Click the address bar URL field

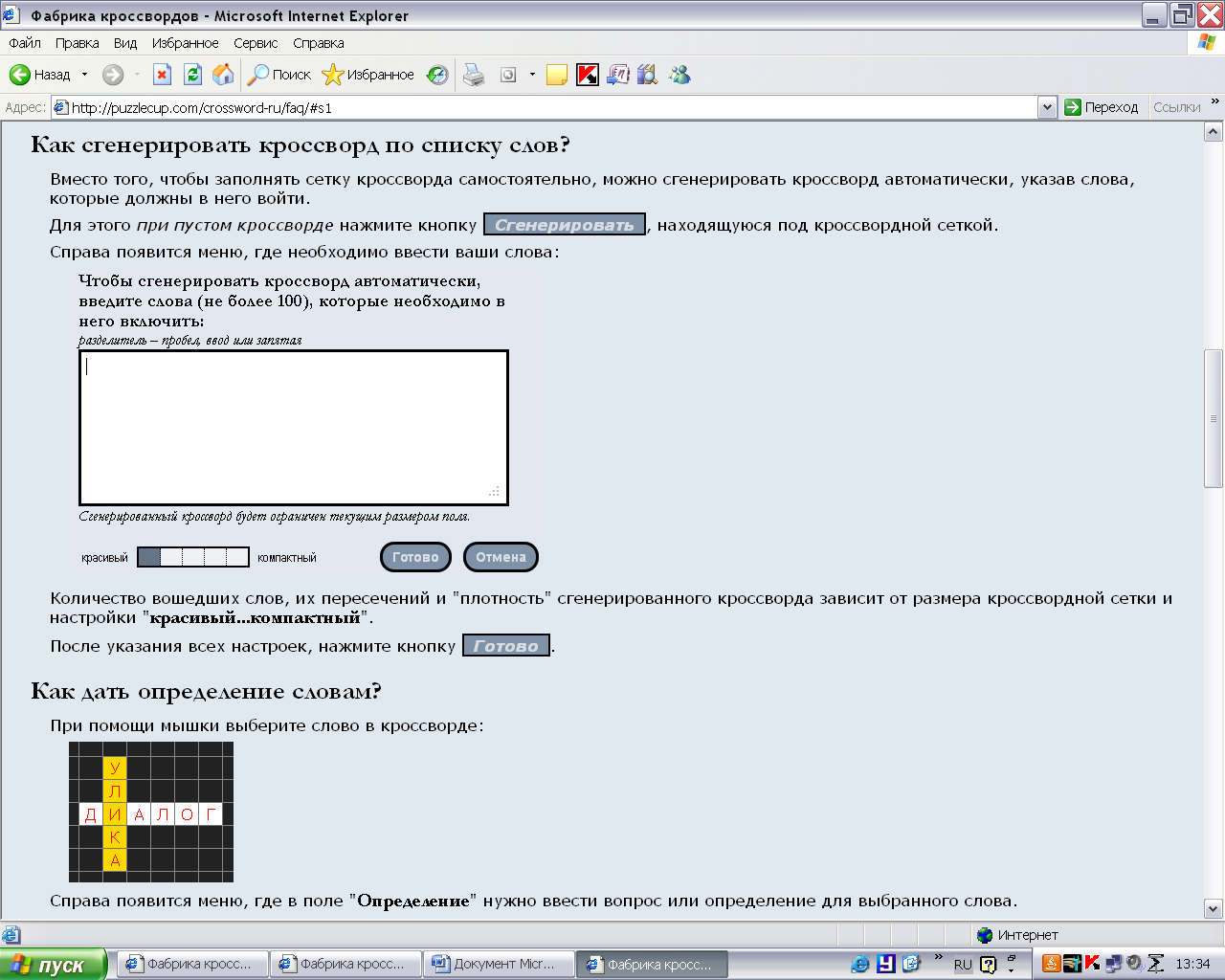pos(544,107)
